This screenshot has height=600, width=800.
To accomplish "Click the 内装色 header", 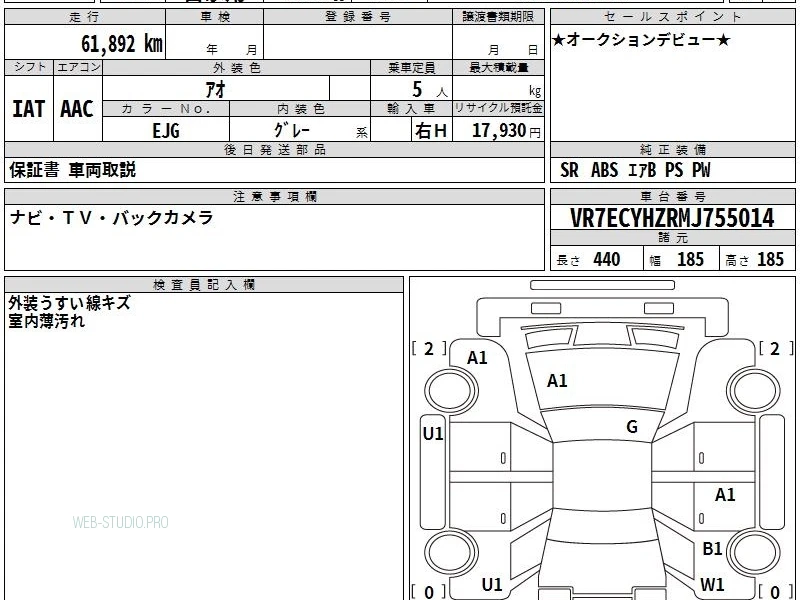I will click(300, 109).
